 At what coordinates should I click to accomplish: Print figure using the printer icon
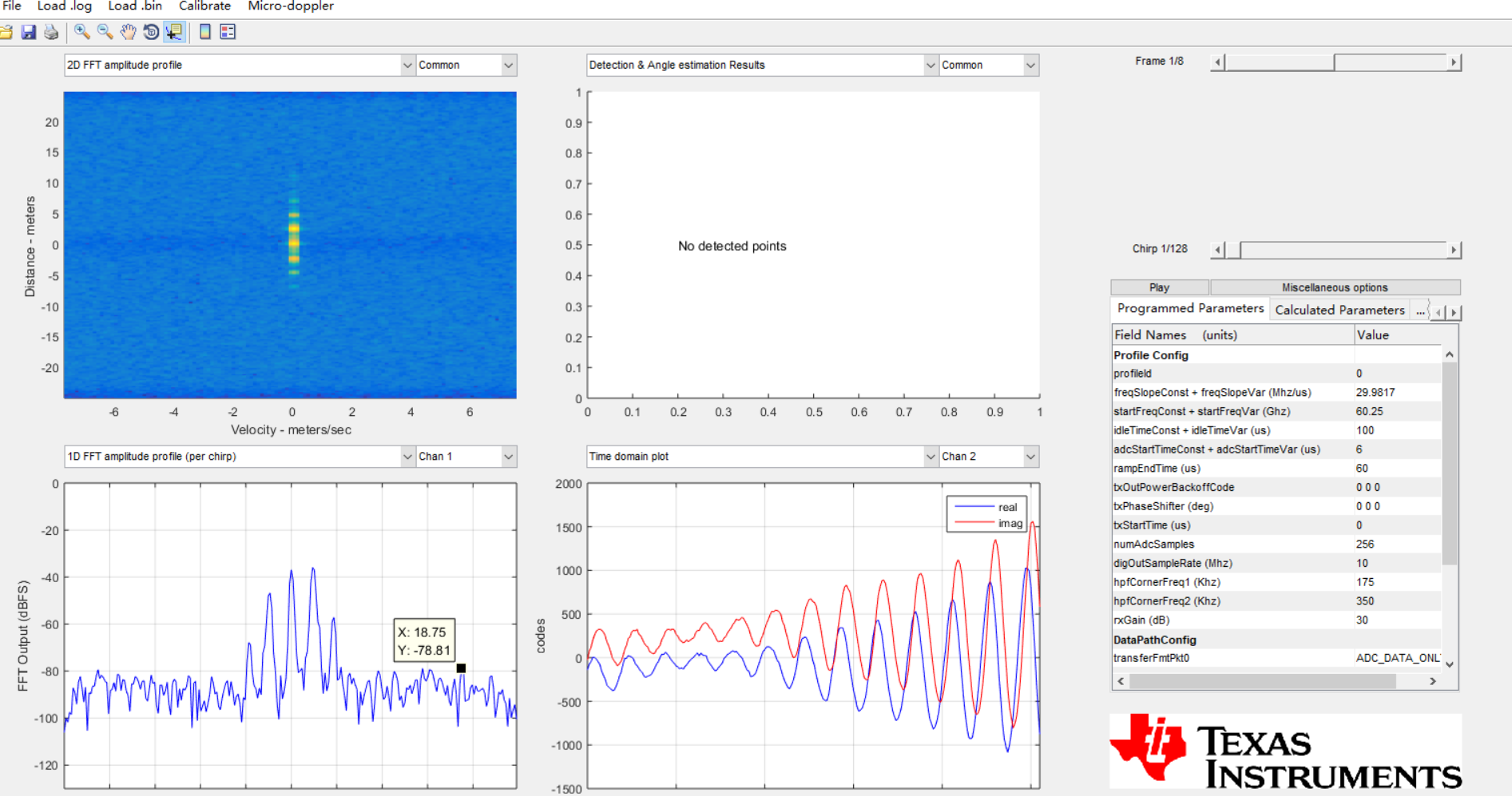coord(51,32)
